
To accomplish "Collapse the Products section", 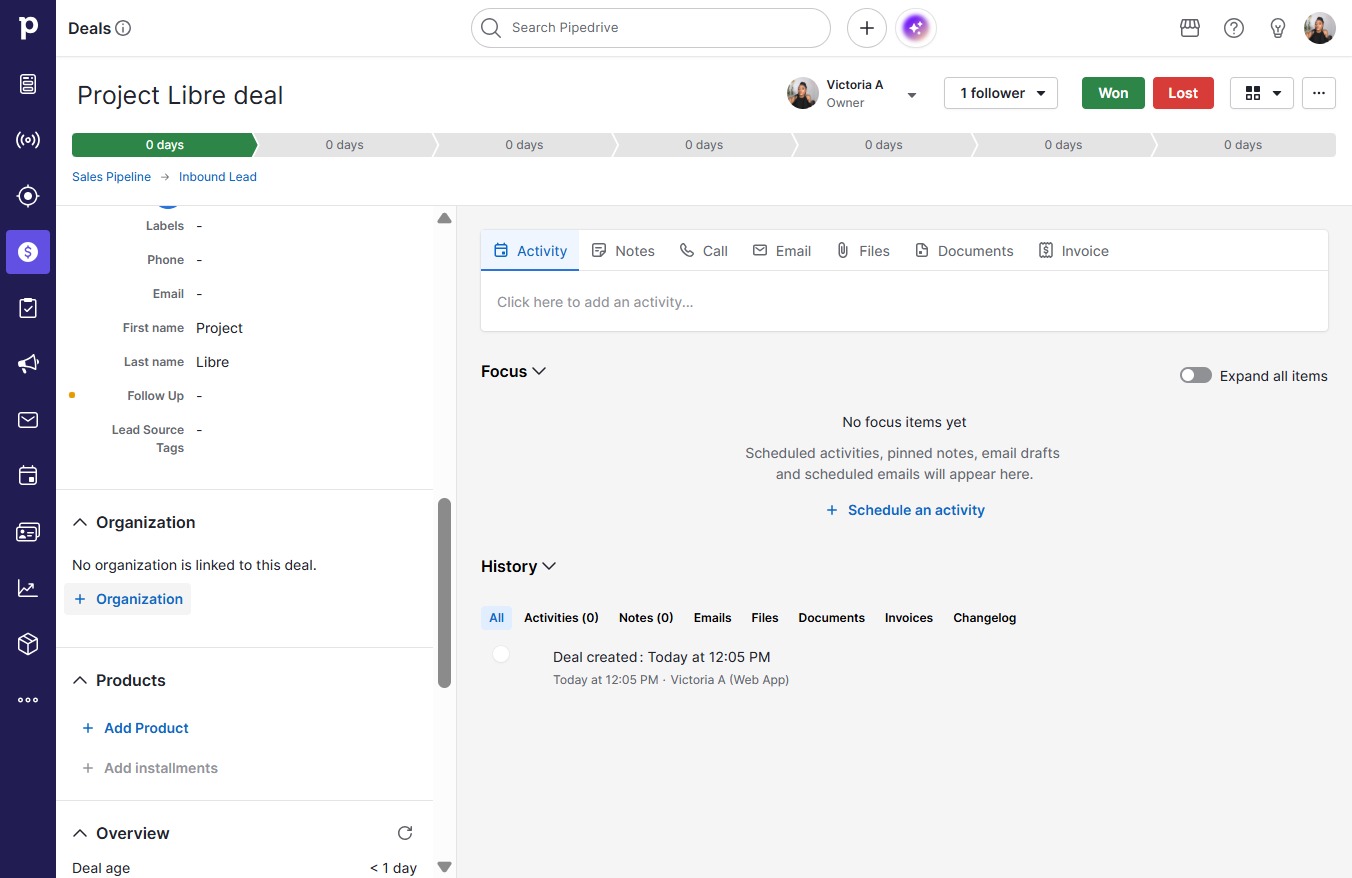I will pos(81,680).
